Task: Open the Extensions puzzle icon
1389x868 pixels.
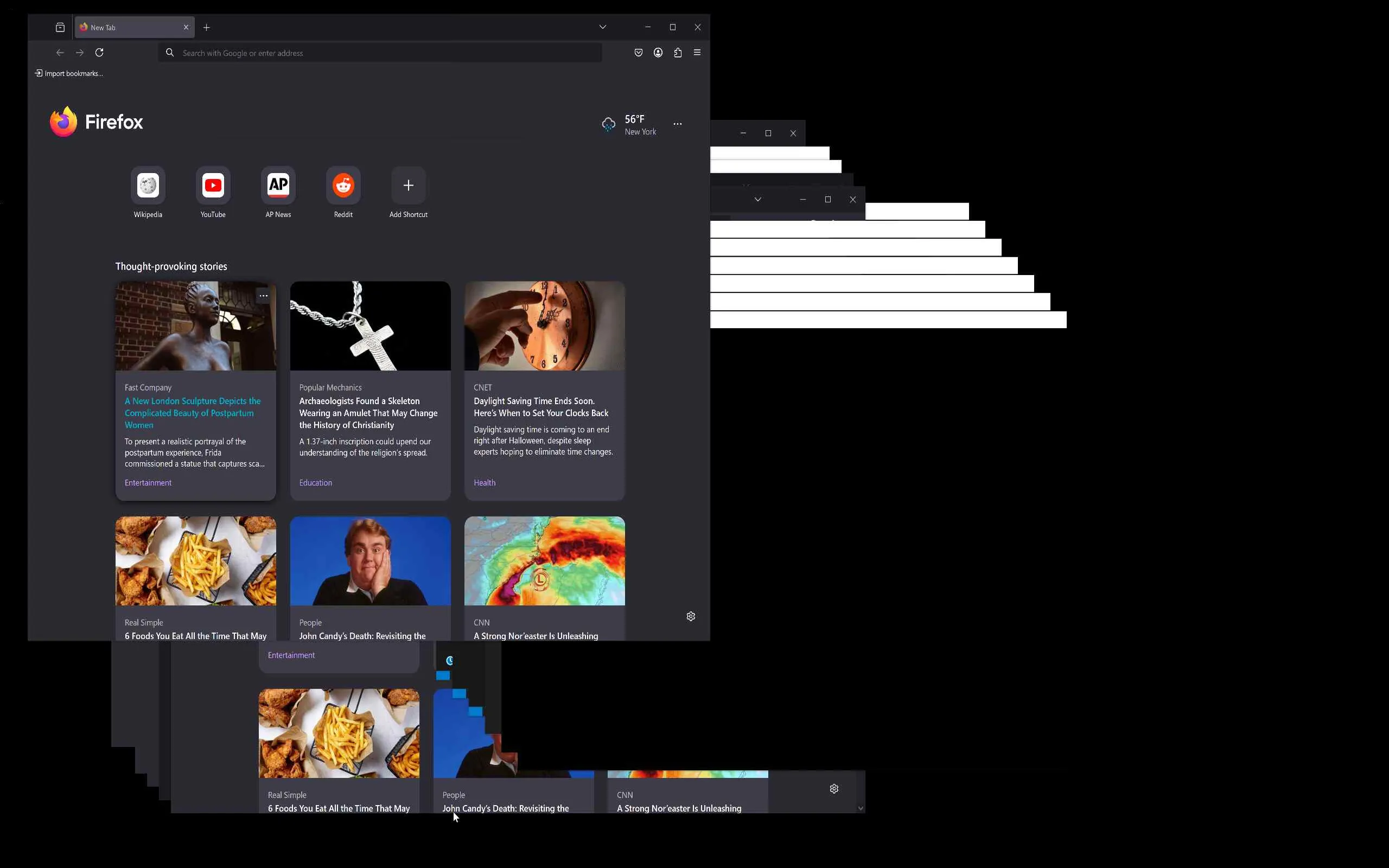Action: tap(678, 53)
